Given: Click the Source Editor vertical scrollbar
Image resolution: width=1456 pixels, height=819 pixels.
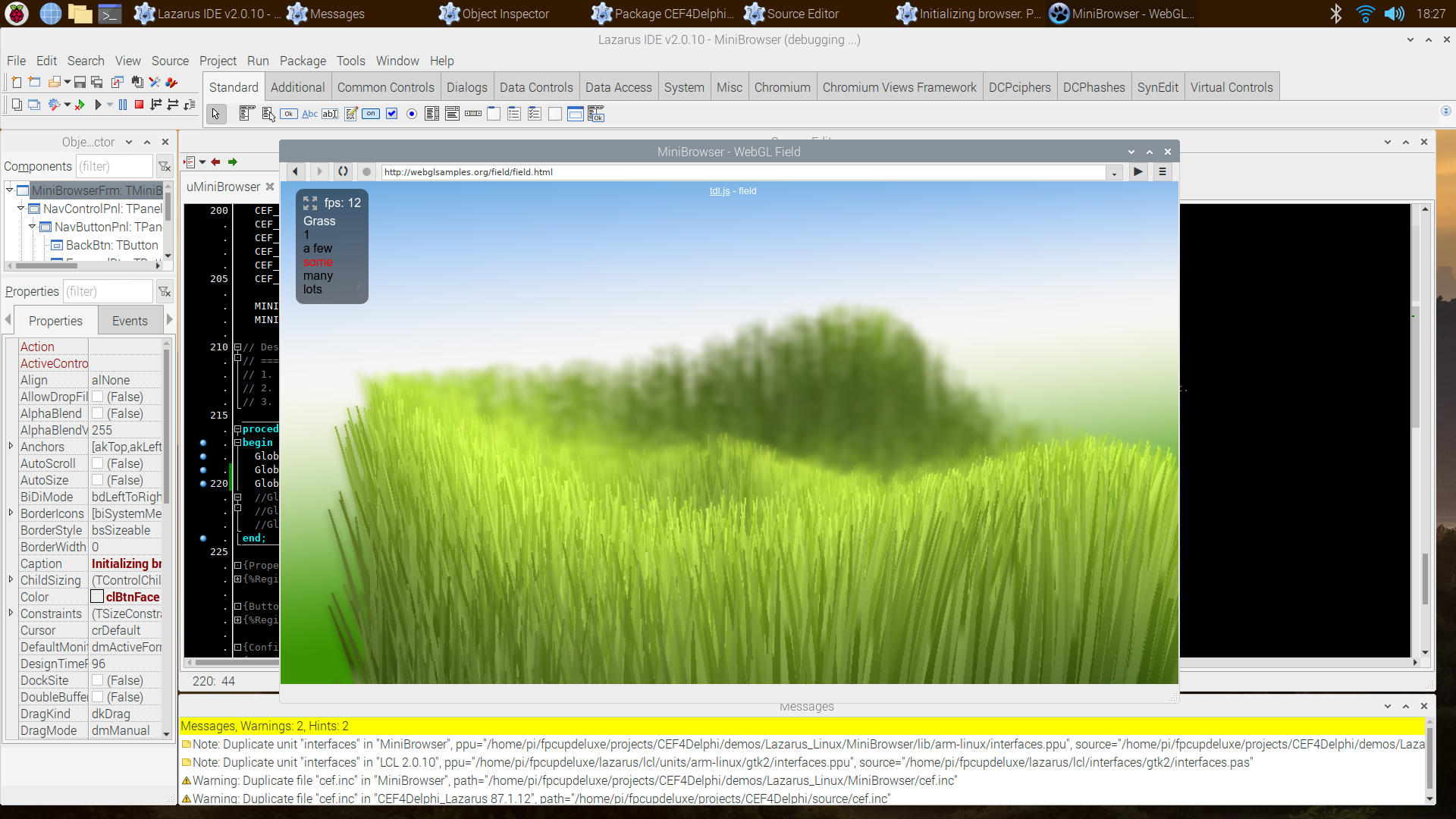Looking at the screenshot, I should coord(1425,430).
